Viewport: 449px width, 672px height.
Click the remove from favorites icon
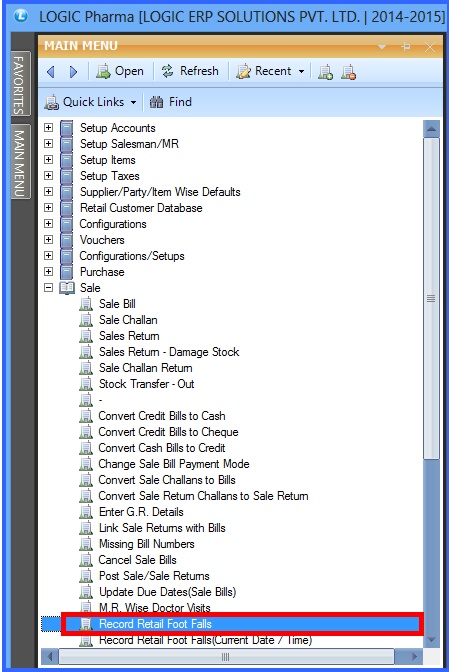348,72
